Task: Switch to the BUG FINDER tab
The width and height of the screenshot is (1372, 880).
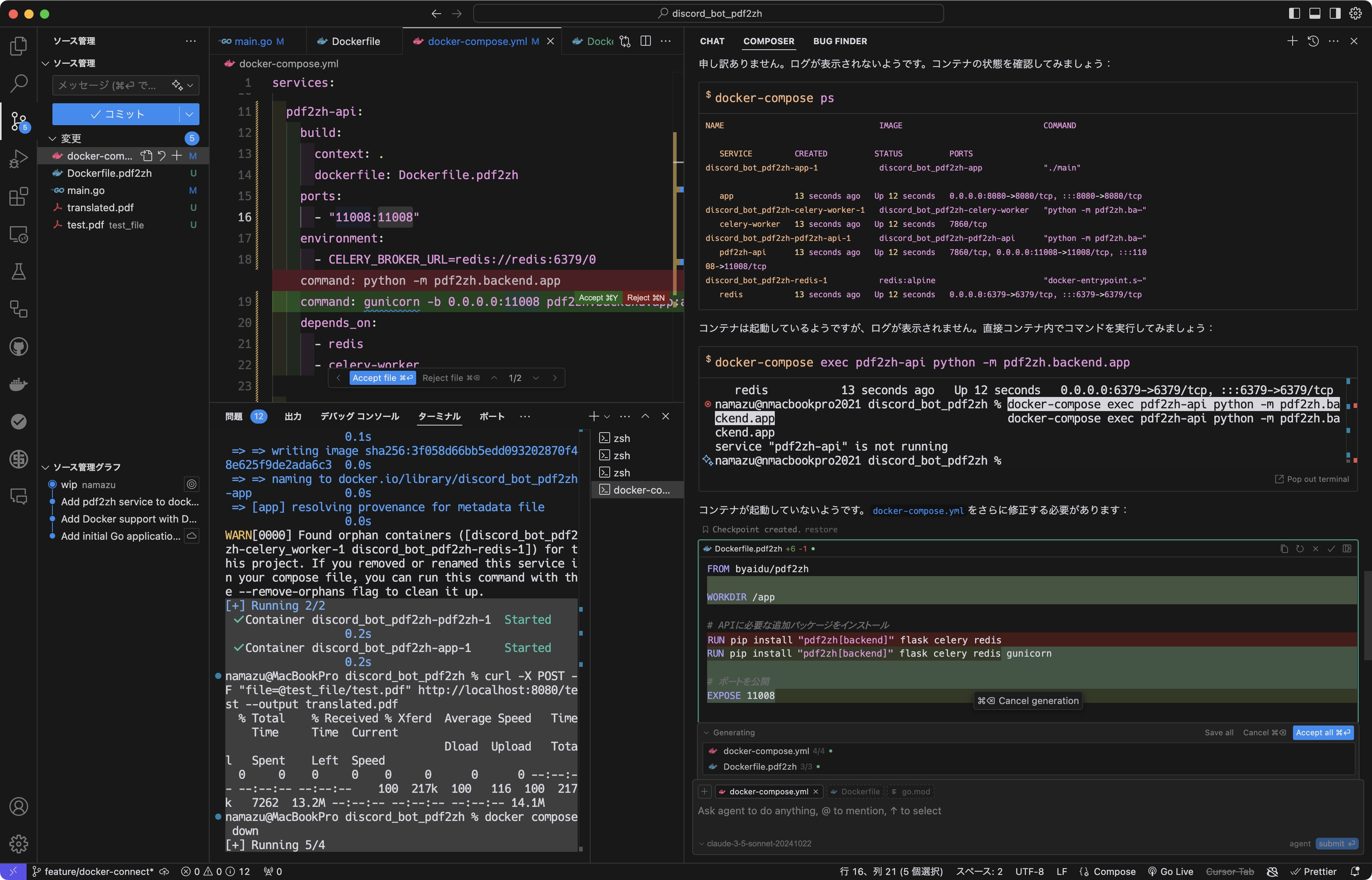Action: click(839, 41)
